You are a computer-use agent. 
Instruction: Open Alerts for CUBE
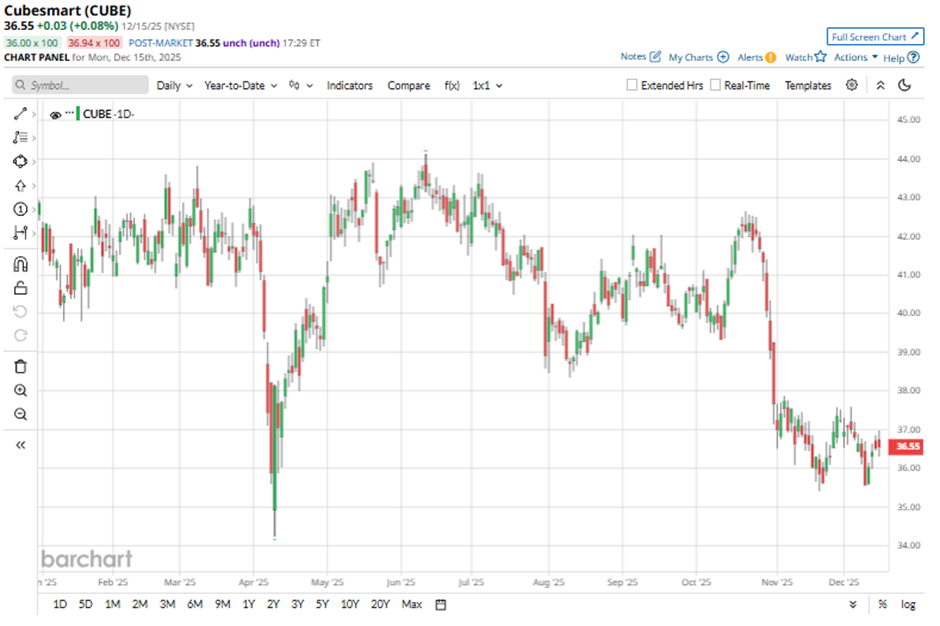[x=757, y=57]
